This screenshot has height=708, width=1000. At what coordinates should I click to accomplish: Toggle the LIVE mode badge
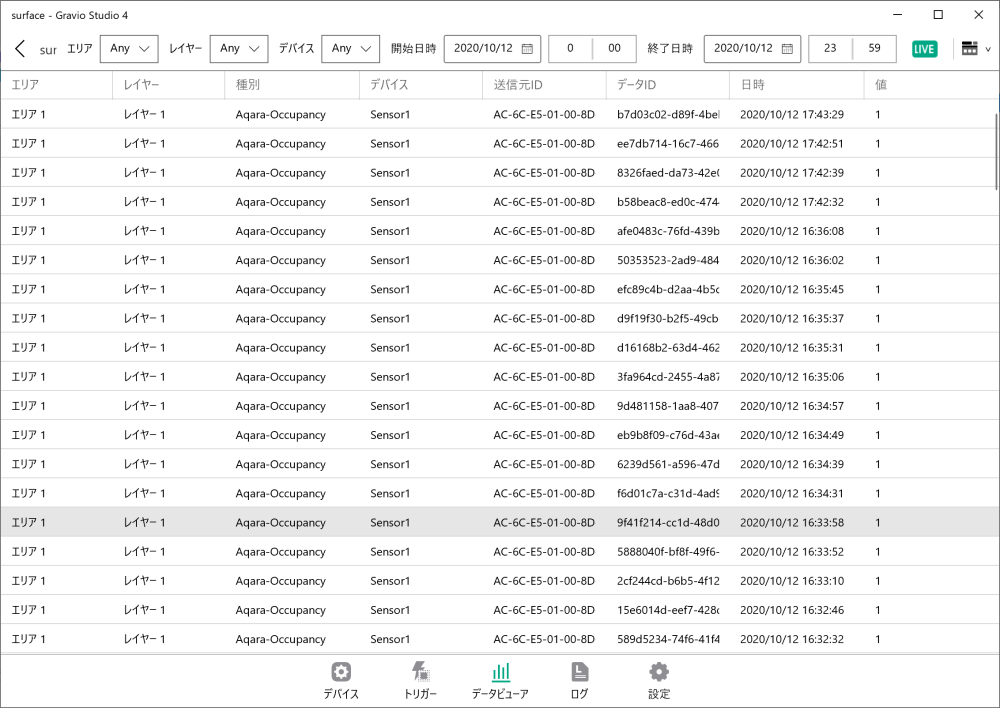924,48
